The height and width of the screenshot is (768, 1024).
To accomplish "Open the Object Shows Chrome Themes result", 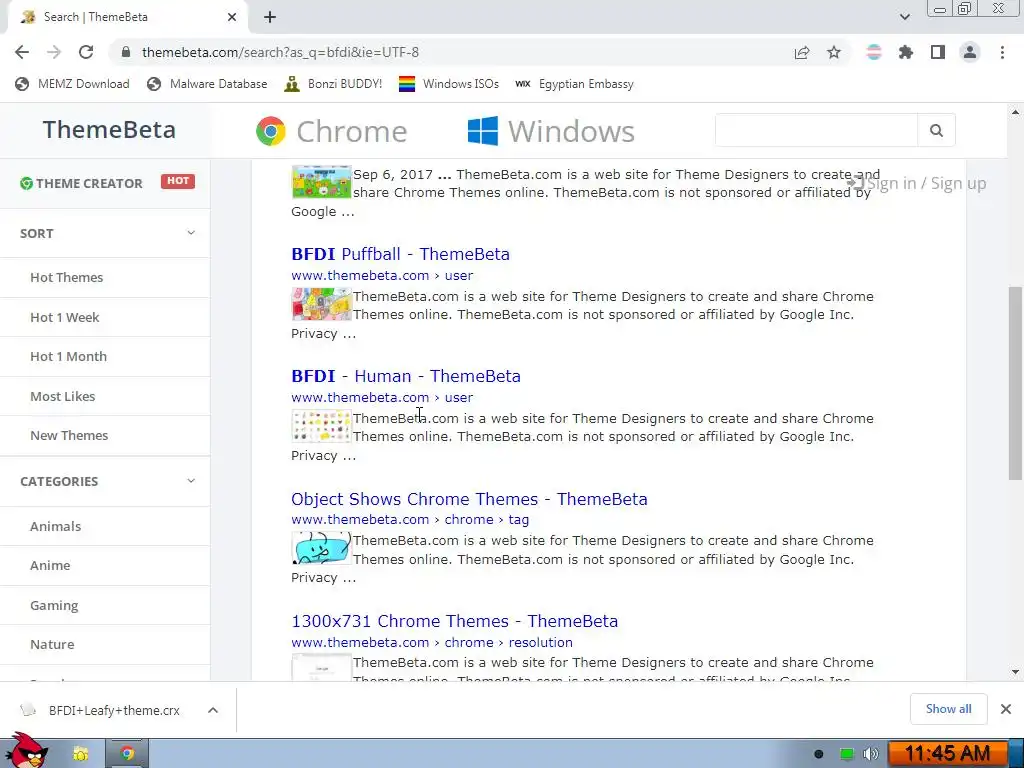I will pos(470,499).
